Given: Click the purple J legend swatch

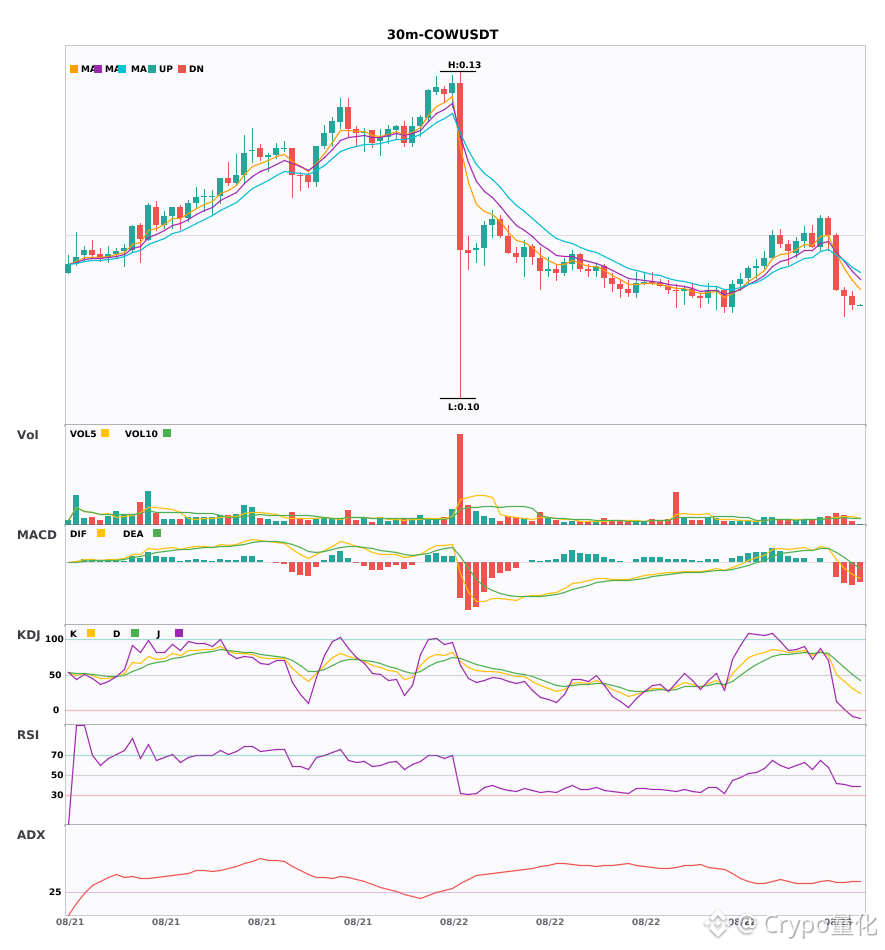Looking at the screenshot, I should point(179,633).
